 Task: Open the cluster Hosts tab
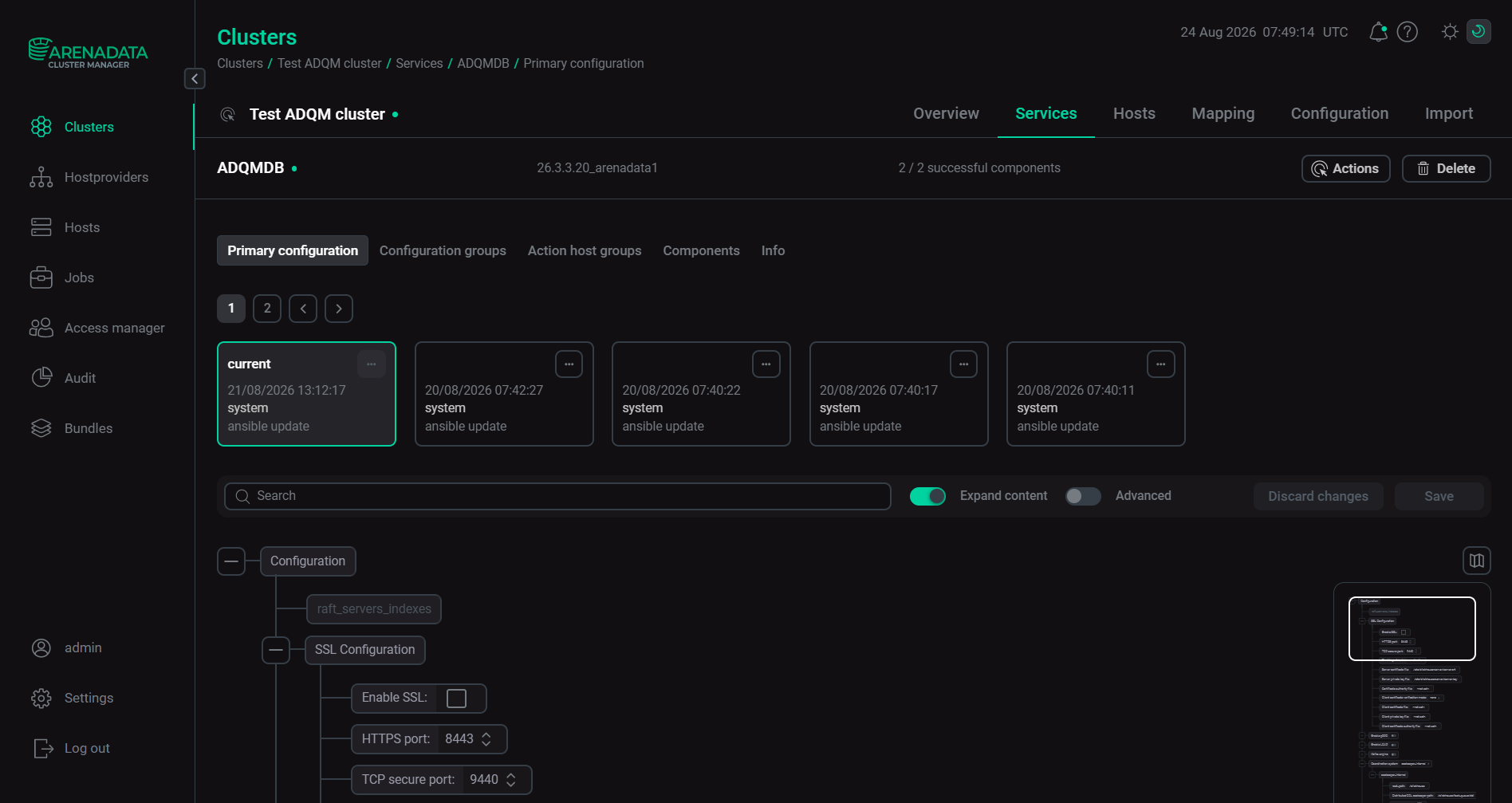[1134, 113]
